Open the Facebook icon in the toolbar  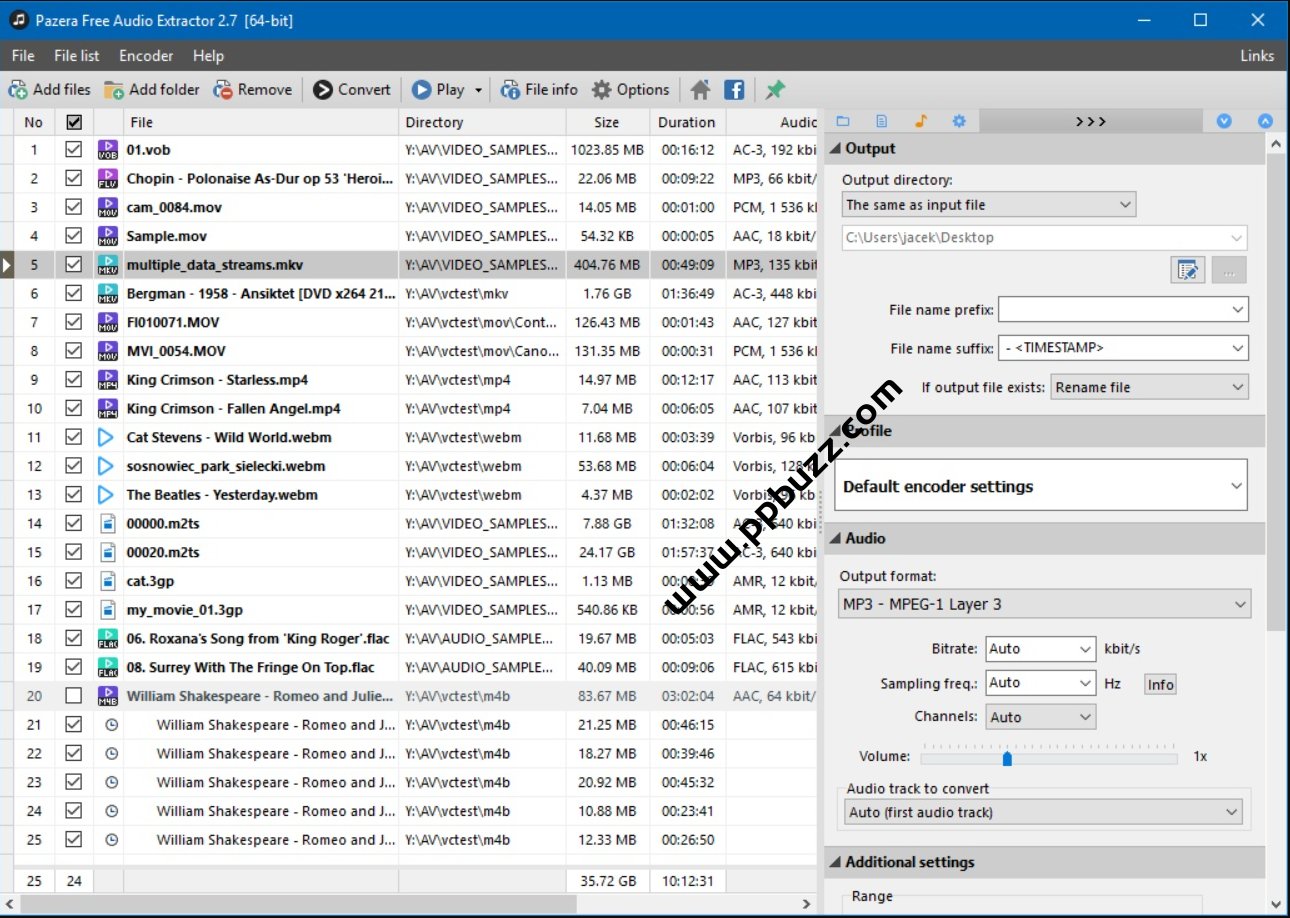734,90
